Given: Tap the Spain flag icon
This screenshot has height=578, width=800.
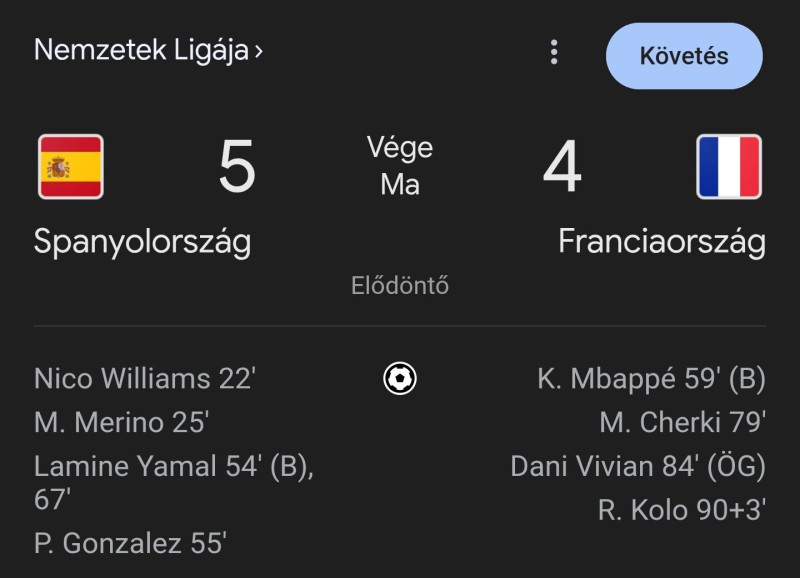Looking at the screenshot, I should (71, 166).
